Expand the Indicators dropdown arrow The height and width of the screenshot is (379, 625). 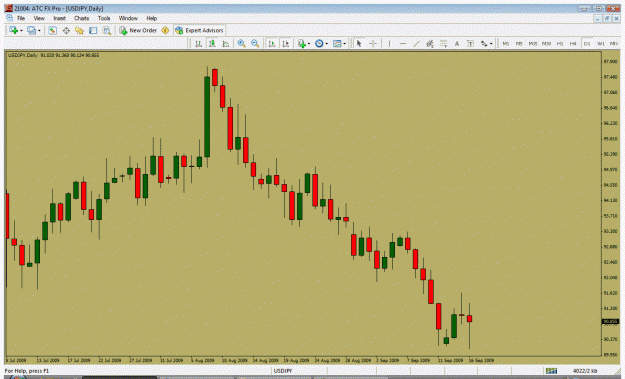point(309,44)
